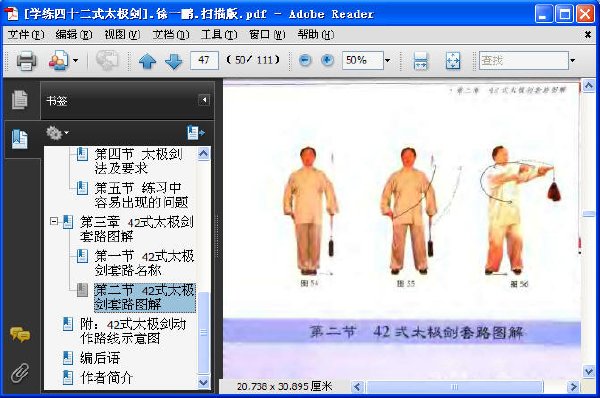Viewport: 600px width, 398px height.
Task: Open the Find options dropdown arrow
Action: [572, 60]
